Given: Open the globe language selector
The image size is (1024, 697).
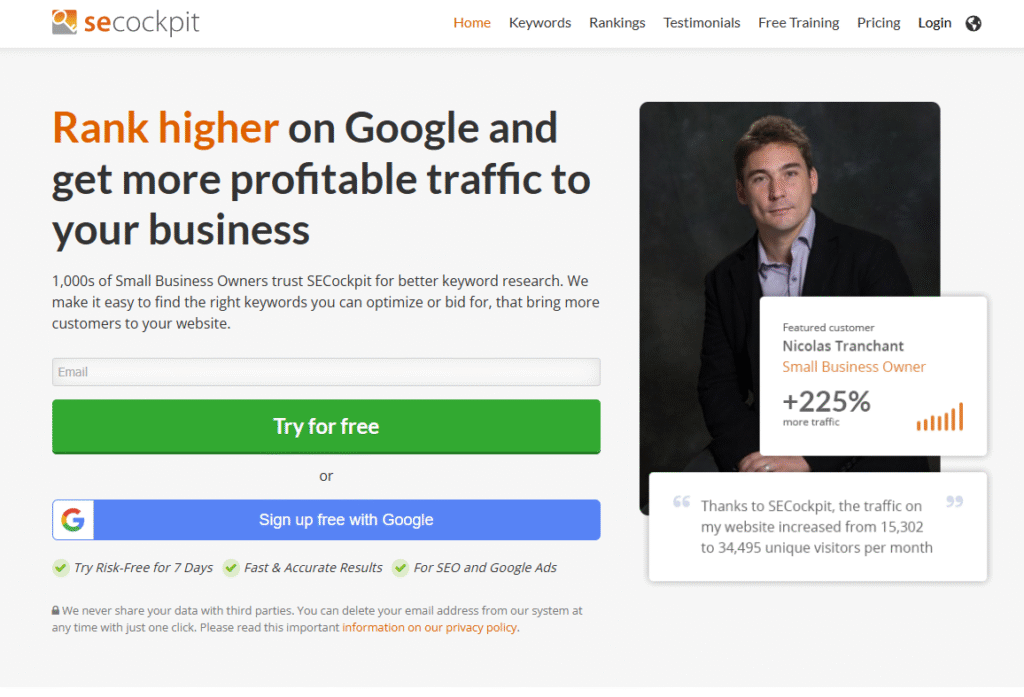Looking at the screenshot, I should pos(974,23).
